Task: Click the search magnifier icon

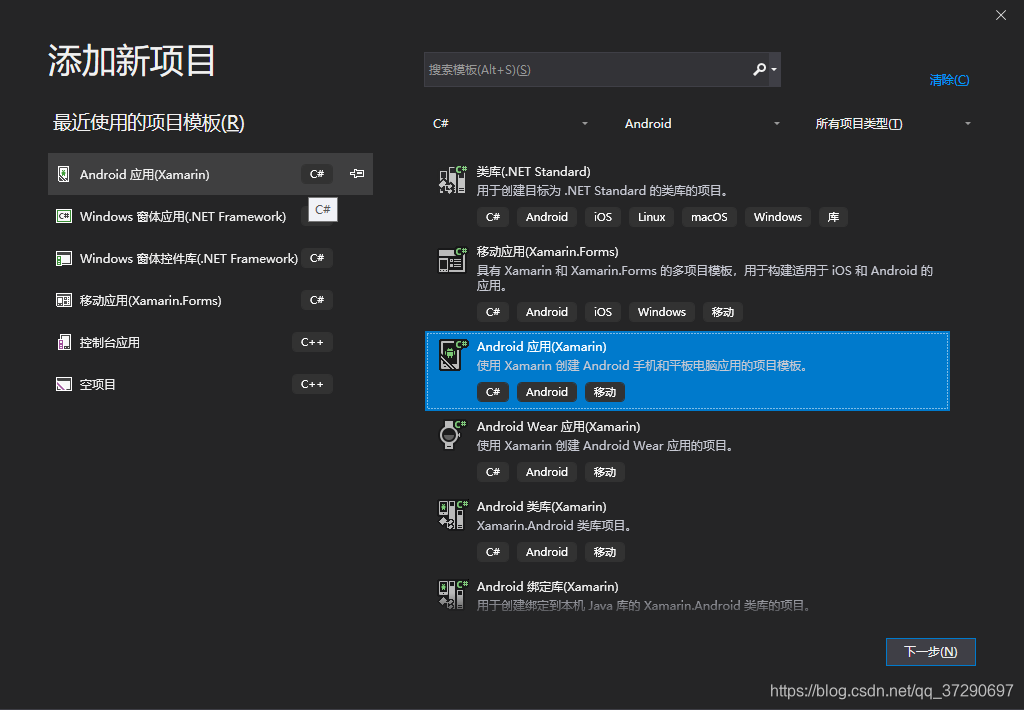Action: pos(759,69)
